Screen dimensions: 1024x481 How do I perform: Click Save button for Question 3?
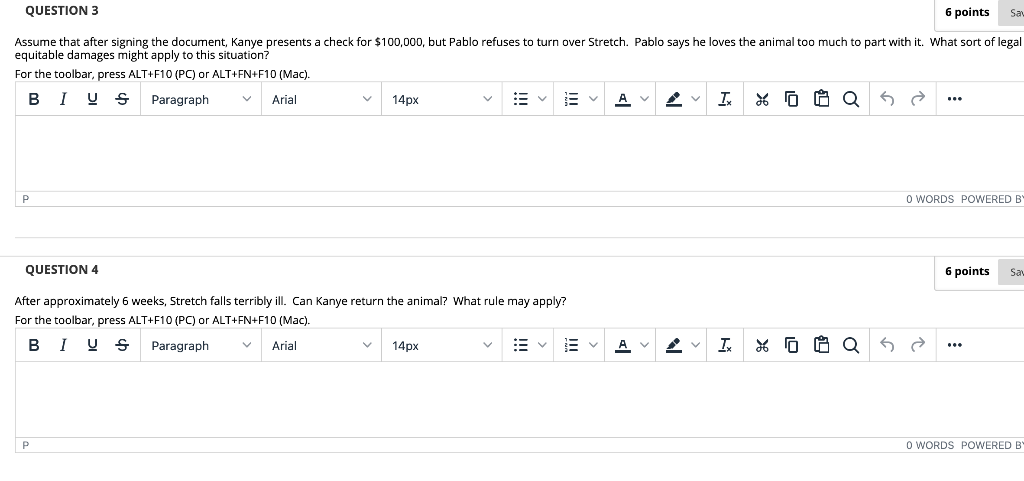[1012, 12]
